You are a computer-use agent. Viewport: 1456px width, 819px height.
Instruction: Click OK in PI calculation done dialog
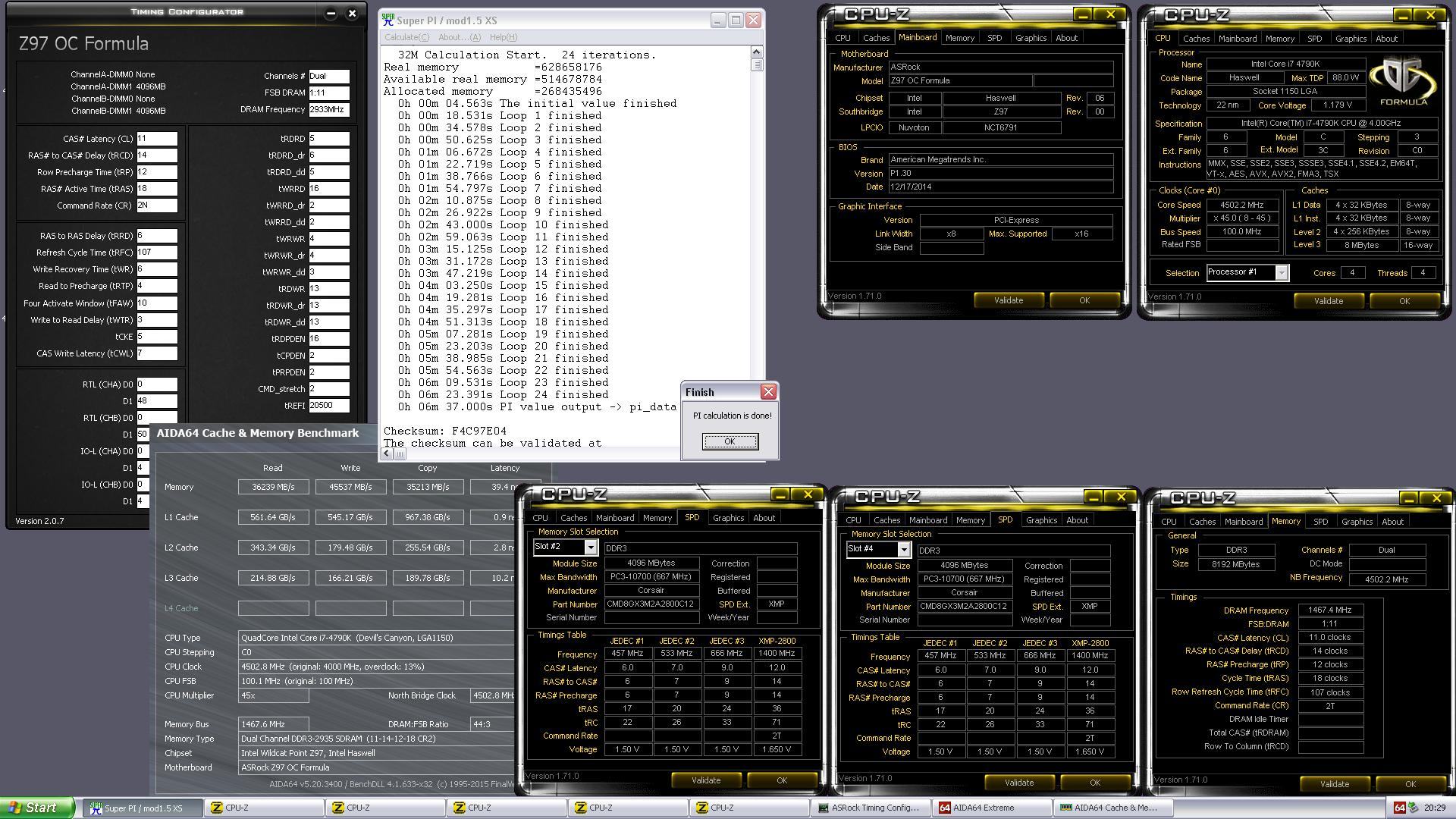730,441
